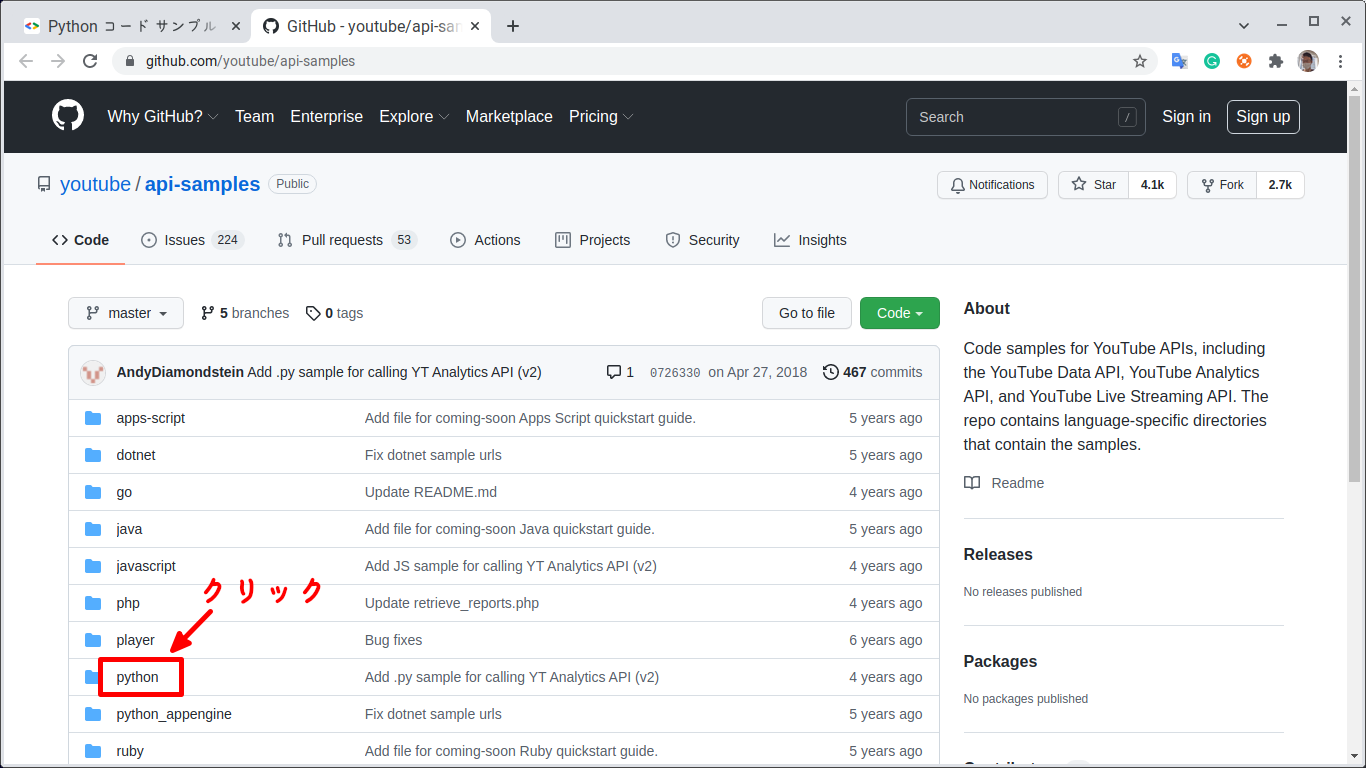Open the comment icon on latest commit

coord(614,372)
